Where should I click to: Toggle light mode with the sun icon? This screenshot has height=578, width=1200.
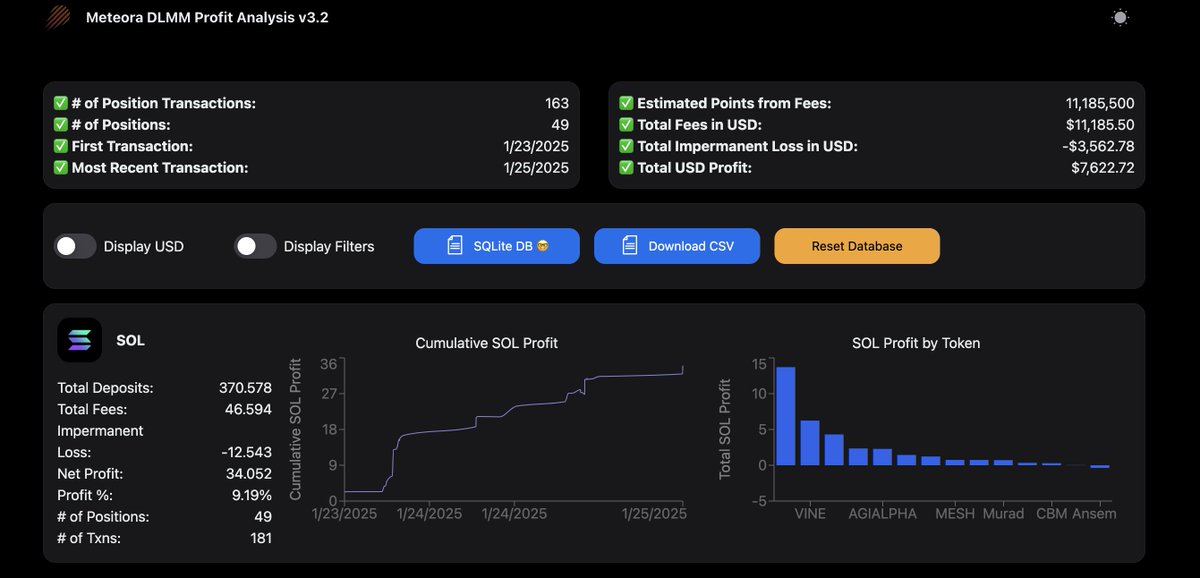pyautogui.click(x=1120, y=17)
